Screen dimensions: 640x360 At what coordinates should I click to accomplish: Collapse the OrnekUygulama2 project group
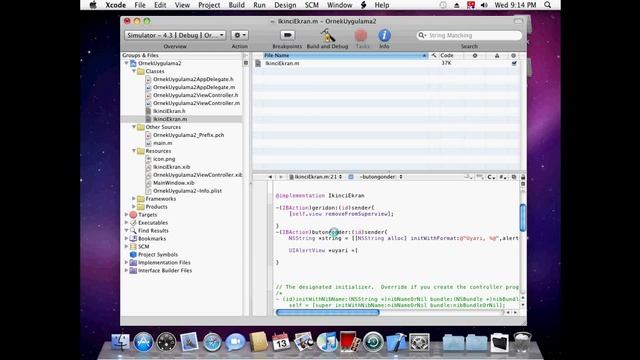click(x=127, y=63)
